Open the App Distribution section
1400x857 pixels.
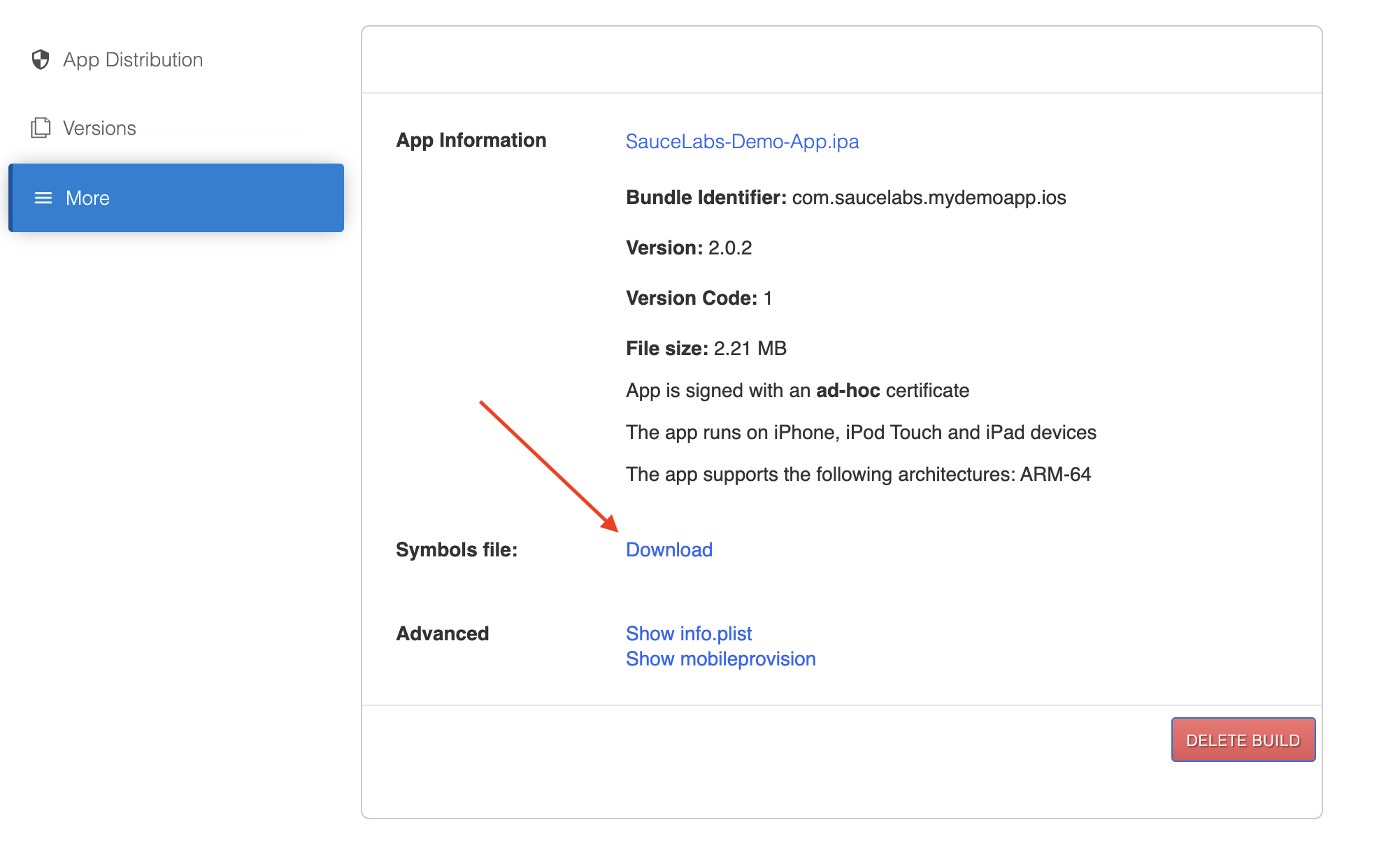pyautogui.click(x=133, y=60)
